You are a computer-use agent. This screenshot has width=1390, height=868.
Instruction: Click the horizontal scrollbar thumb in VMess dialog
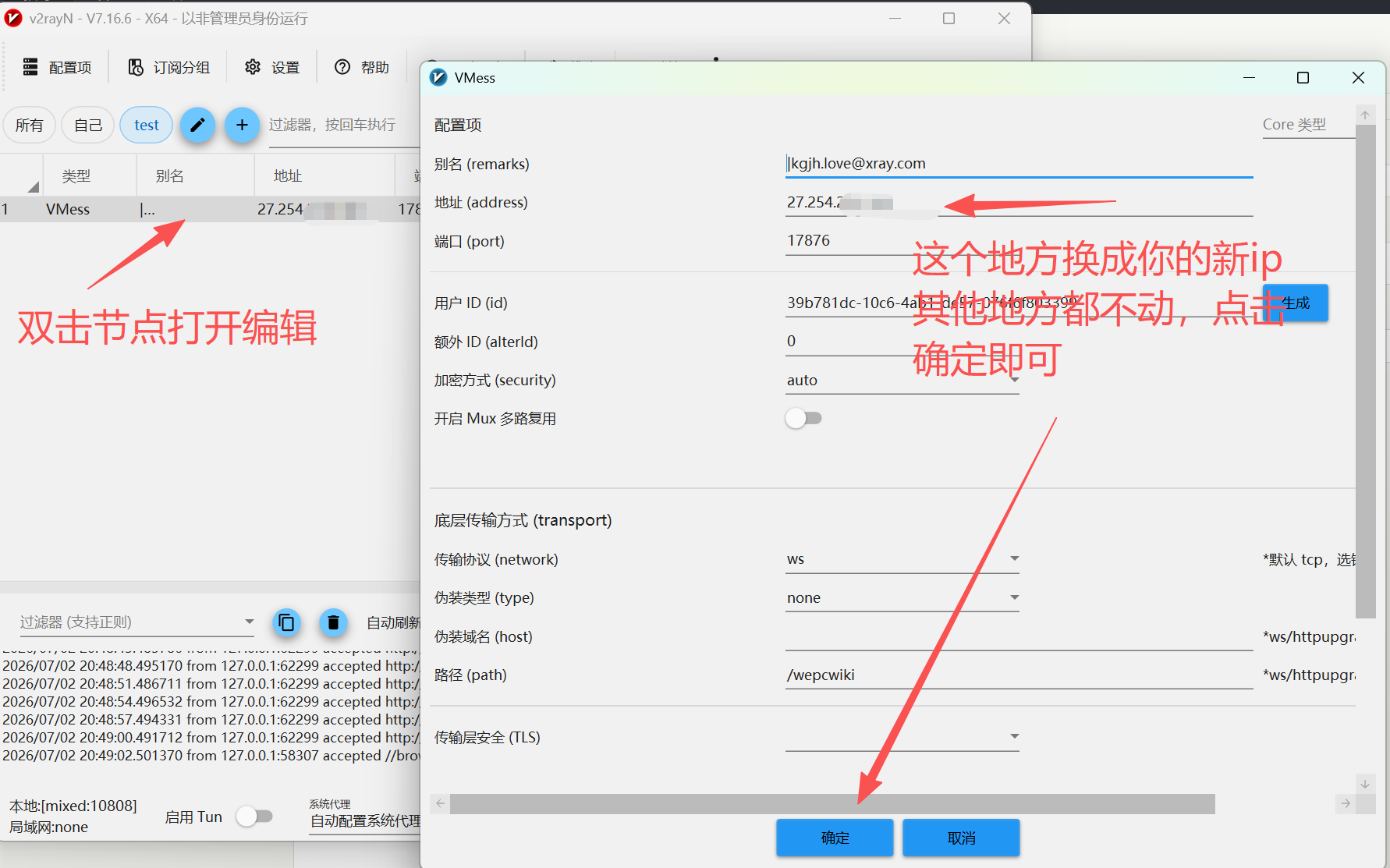(x=832, y=804)
